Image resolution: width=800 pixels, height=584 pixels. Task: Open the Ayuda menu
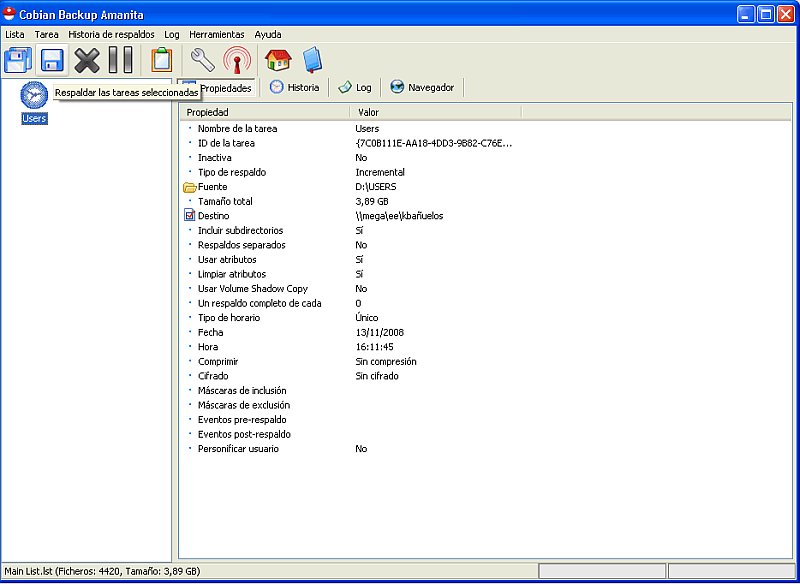pos(268,35)
